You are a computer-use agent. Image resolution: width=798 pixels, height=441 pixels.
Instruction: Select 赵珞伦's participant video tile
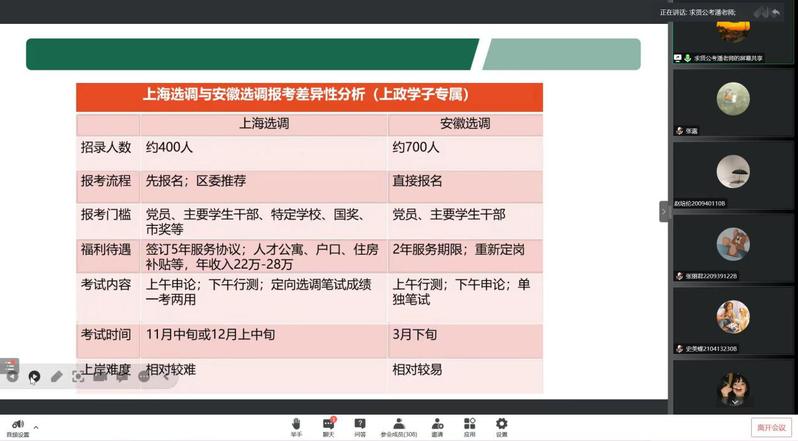[x=733, y=174]
